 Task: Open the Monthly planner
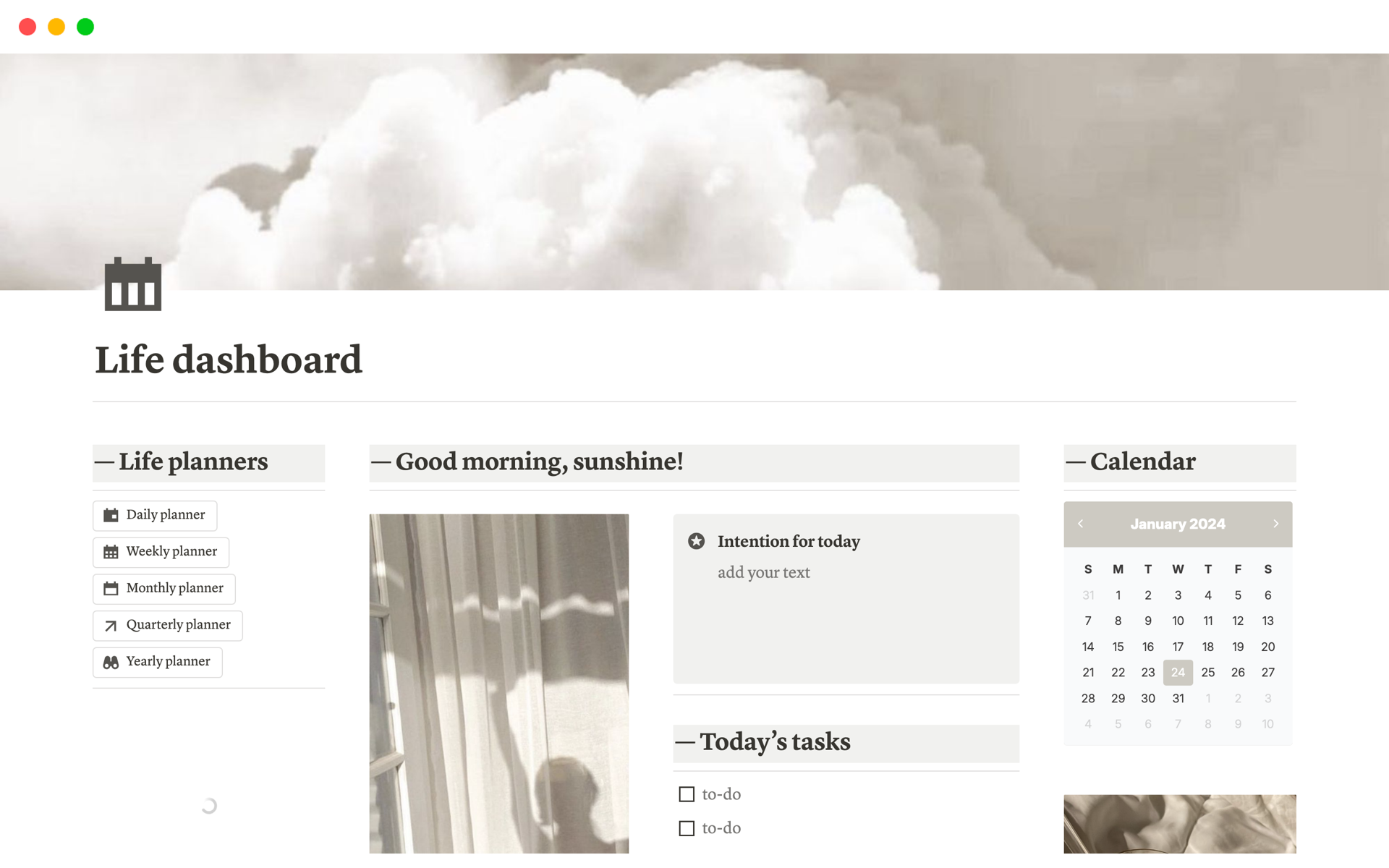(163, 588)
